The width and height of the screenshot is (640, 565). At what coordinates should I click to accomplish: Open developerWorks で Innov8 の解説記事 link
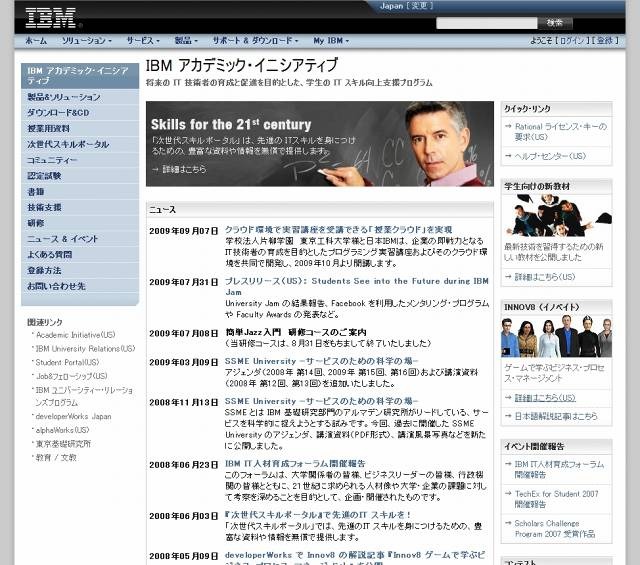pyautogui.click(x=355, y=558)
